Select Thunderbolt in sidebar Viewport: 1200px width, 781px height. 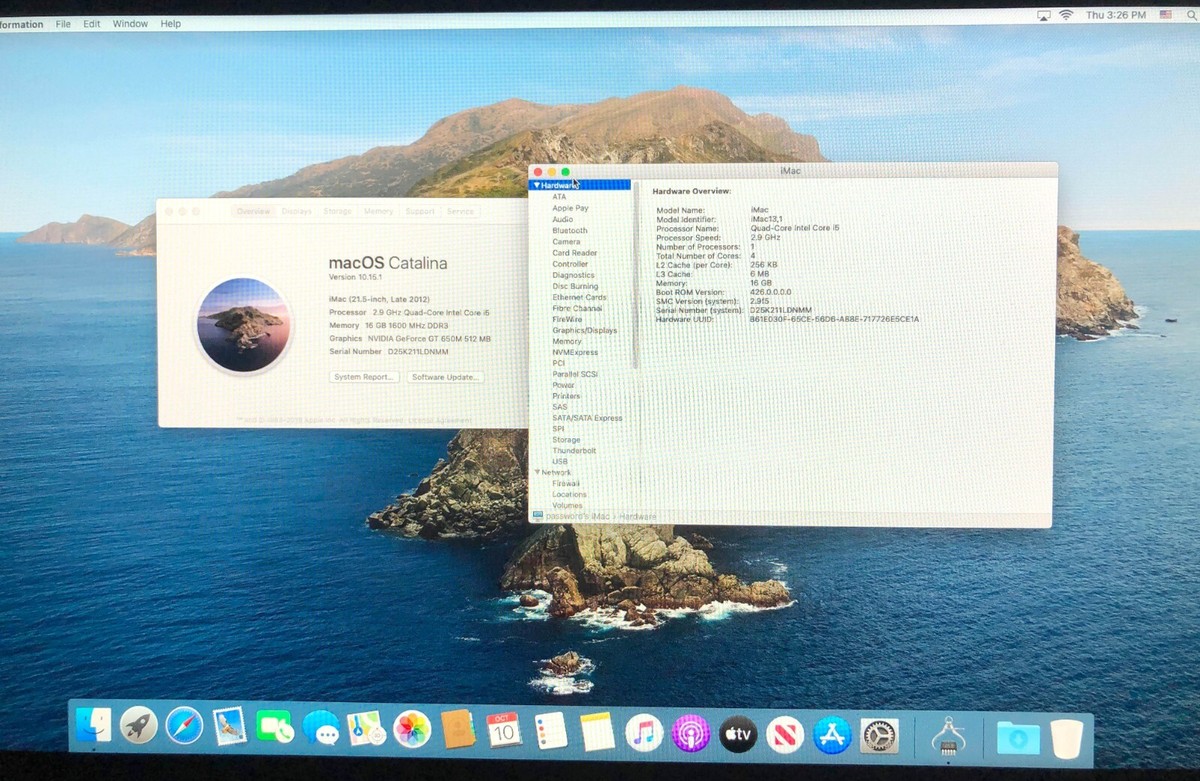574,451
